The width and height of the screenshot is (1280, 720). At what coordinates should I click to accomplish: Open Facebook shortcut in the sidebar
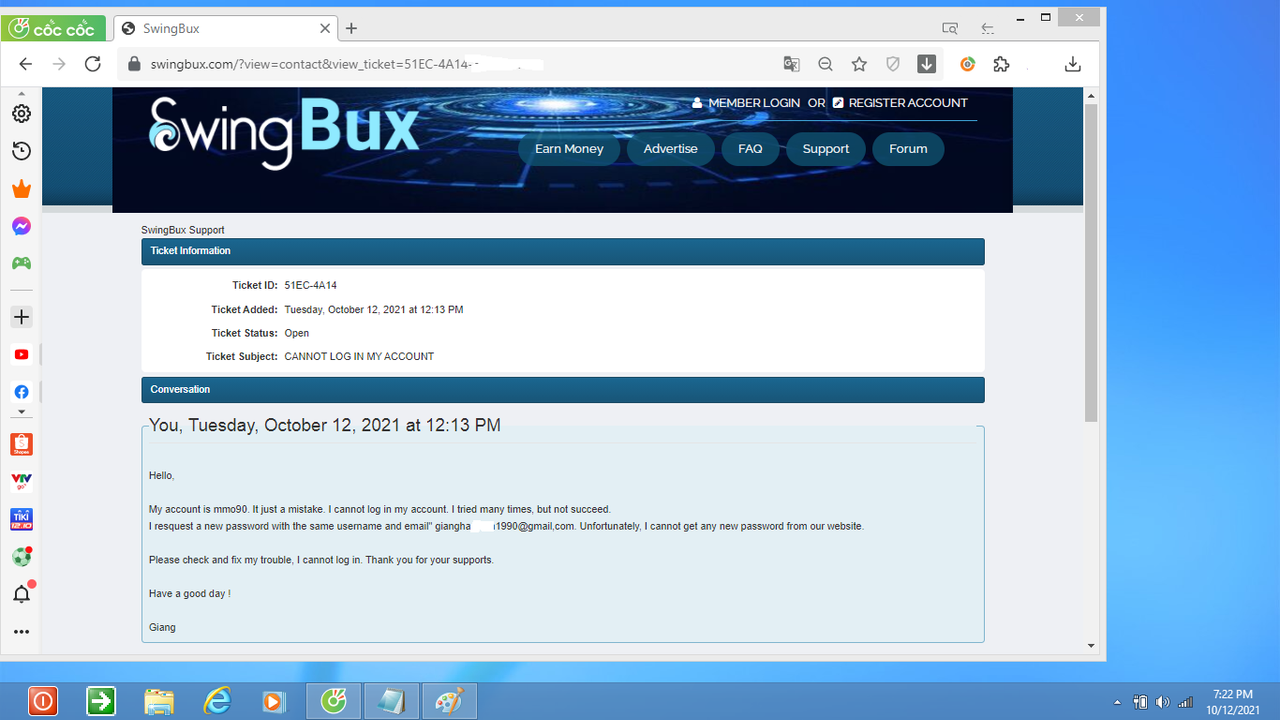pos(21,392)
